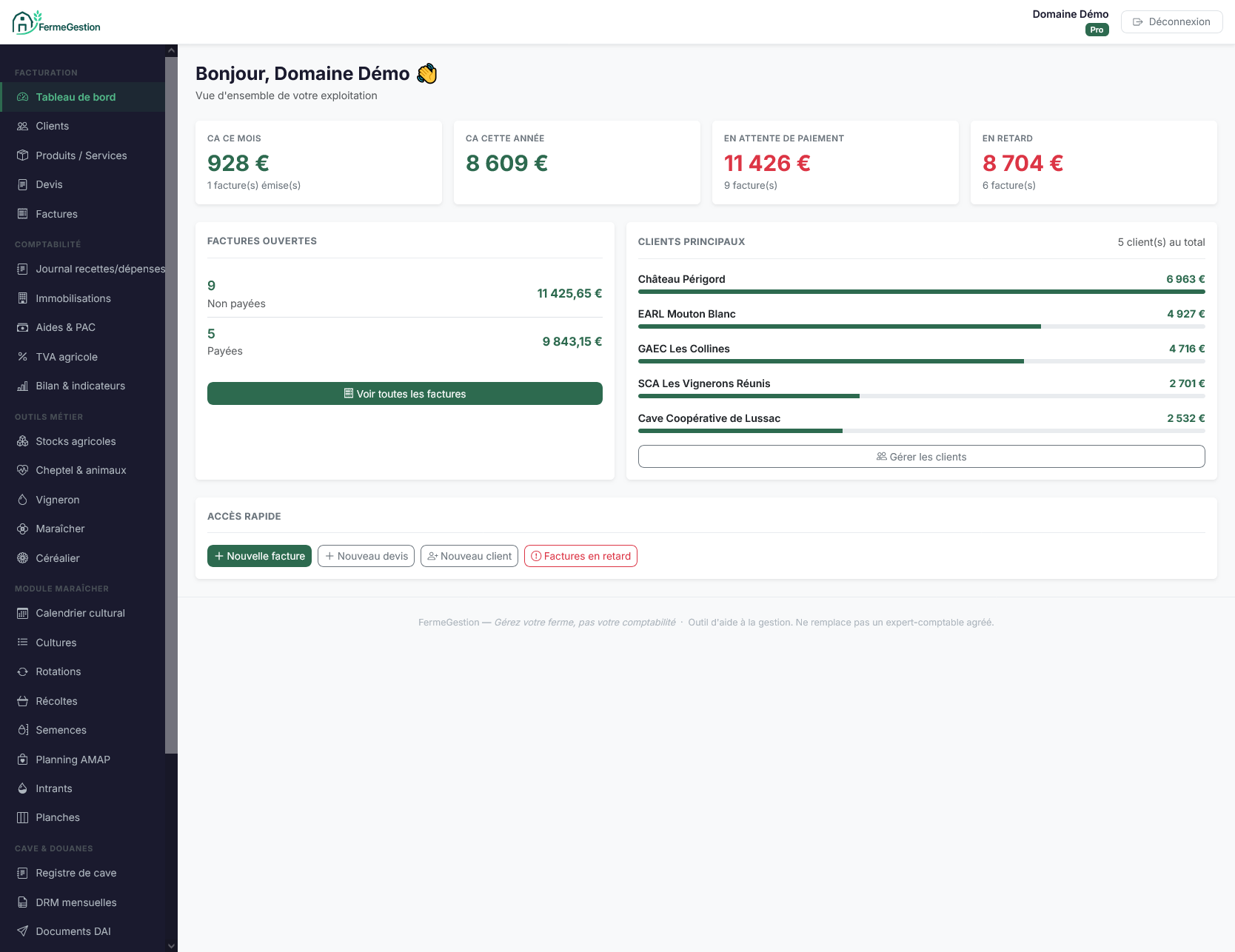Open Factures en retard quick link
Image resolution: width=1235 pixels, height=952 pixels.
coord(580,556)
